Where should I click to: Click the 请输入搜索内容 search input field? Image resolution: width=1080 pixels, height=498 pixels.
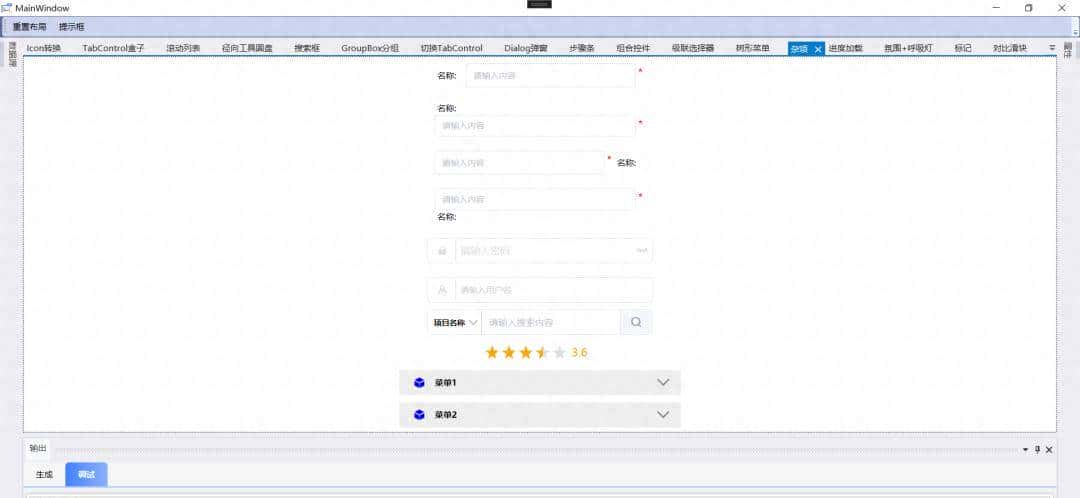[550, 322]
